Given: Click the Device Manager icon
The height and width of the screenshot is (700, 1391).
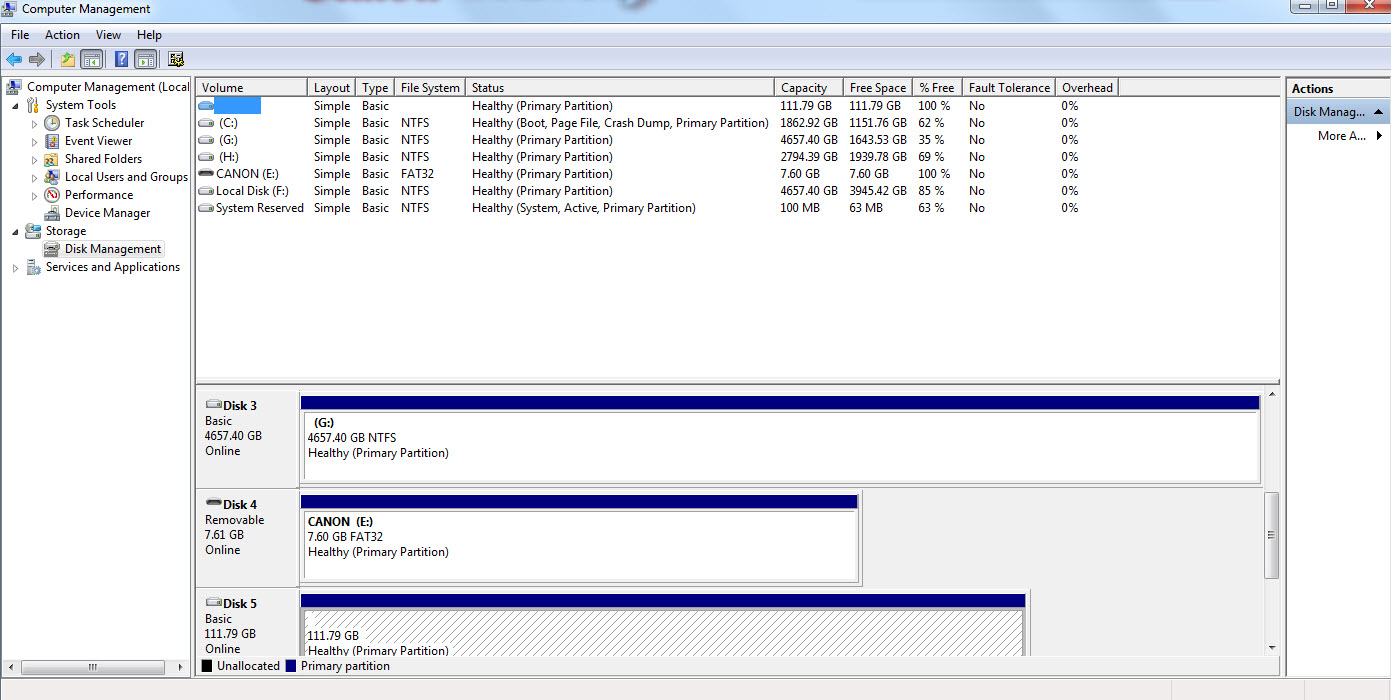Looking at the screenshot, I should tap(51, 212).
